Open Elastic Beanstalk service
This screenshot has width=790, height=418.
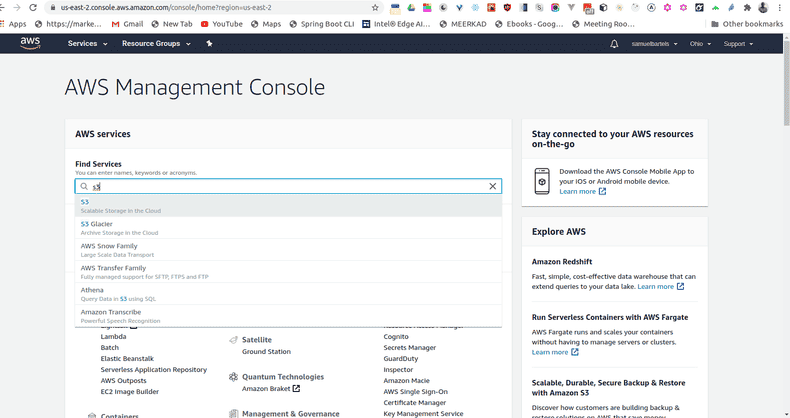[127, 359]
